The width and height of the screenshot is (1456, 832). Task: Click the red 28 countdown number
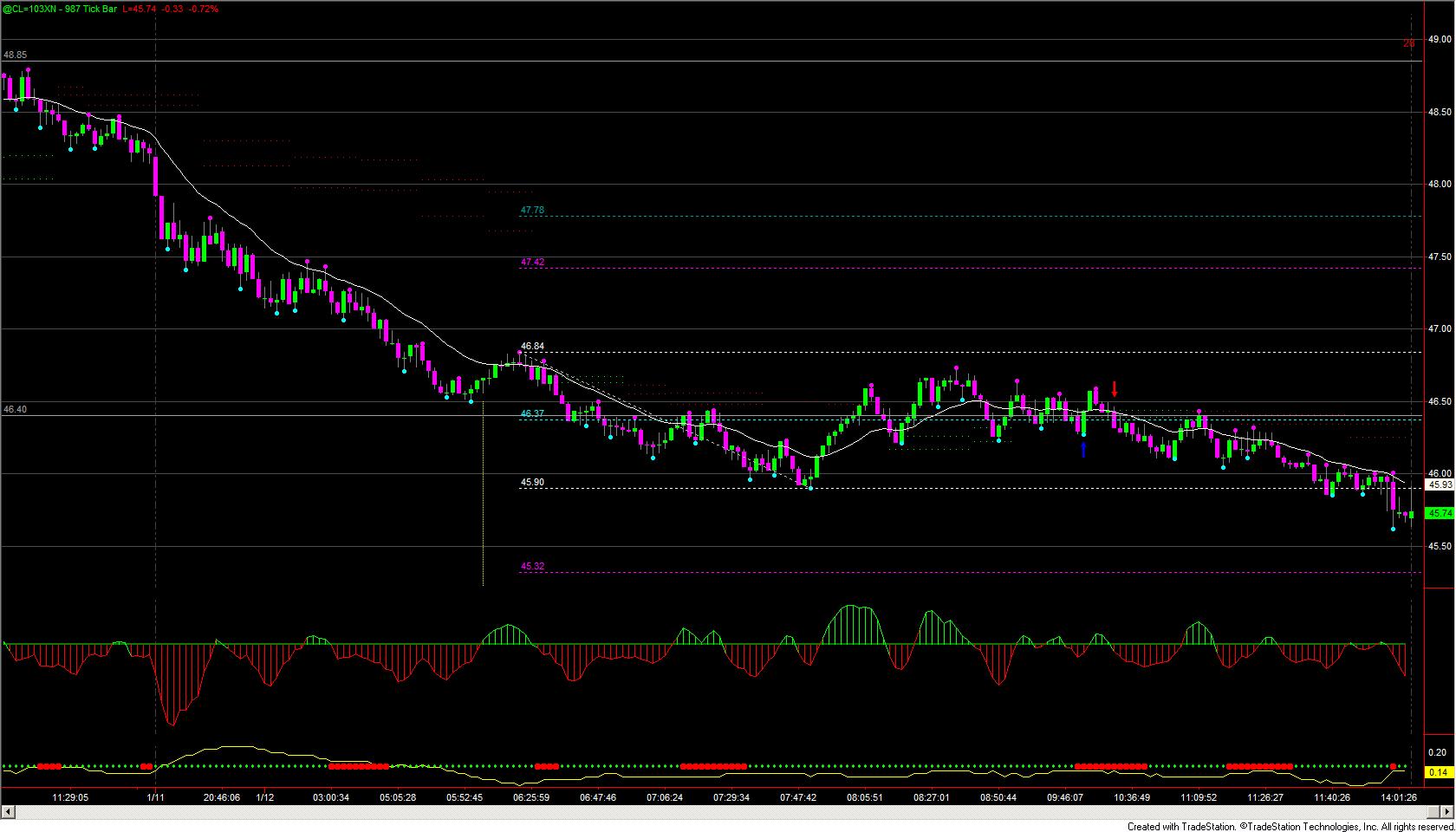coord(1409,42)
